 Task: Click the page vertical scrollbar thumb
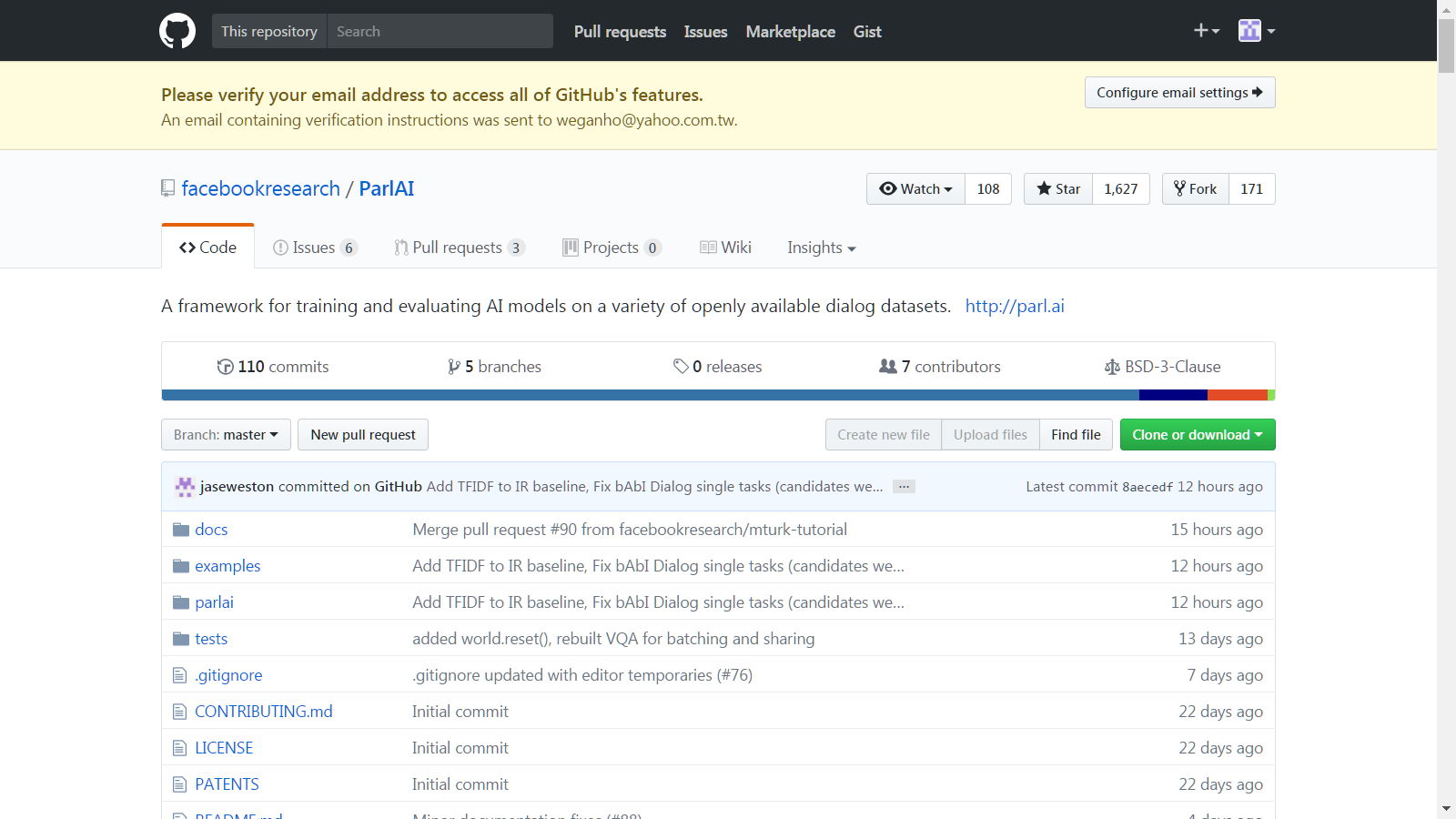coord(1446,45)
